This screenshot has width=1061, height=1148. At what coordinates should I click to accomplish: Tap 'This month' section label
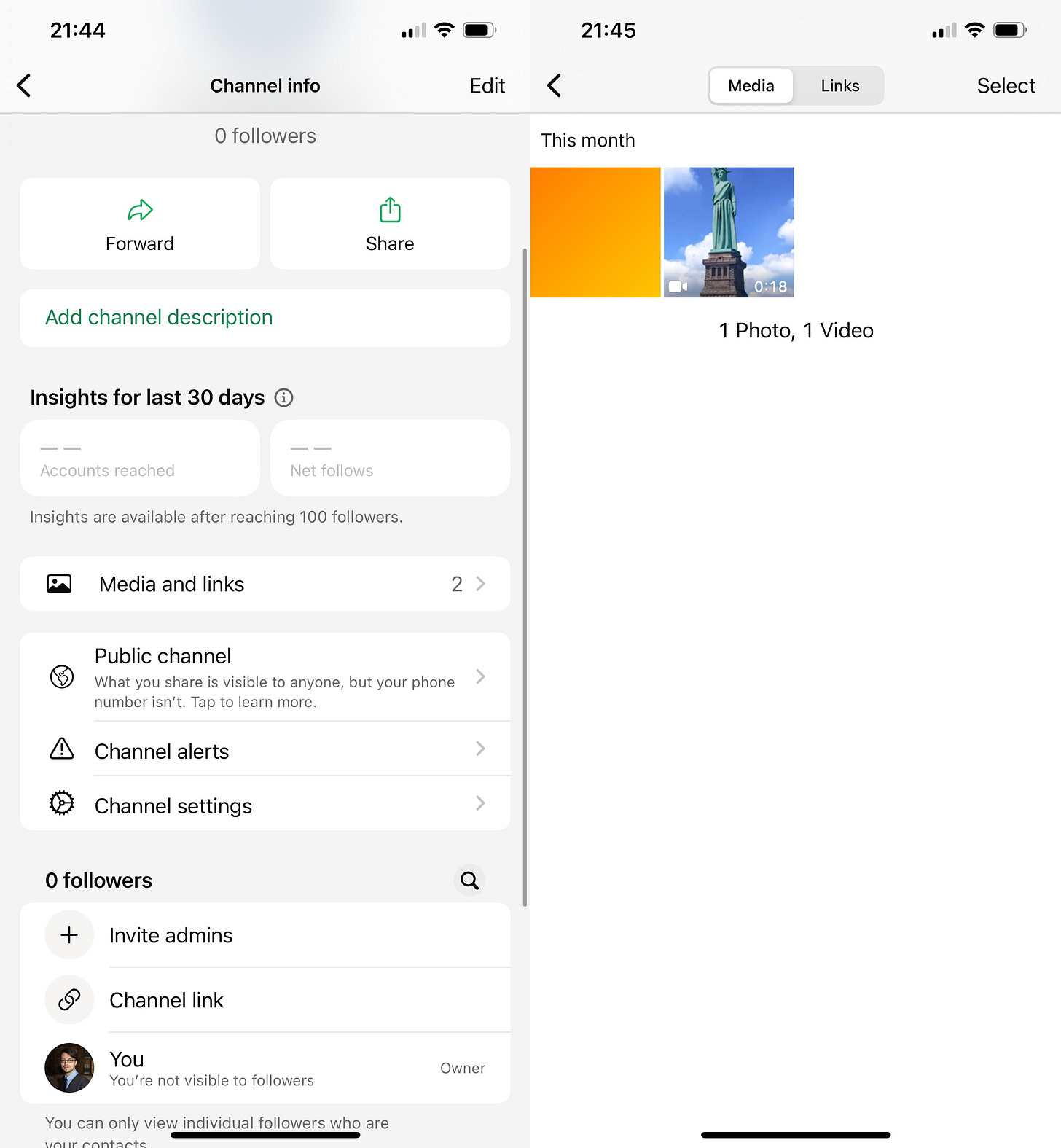tap(588, 140)
